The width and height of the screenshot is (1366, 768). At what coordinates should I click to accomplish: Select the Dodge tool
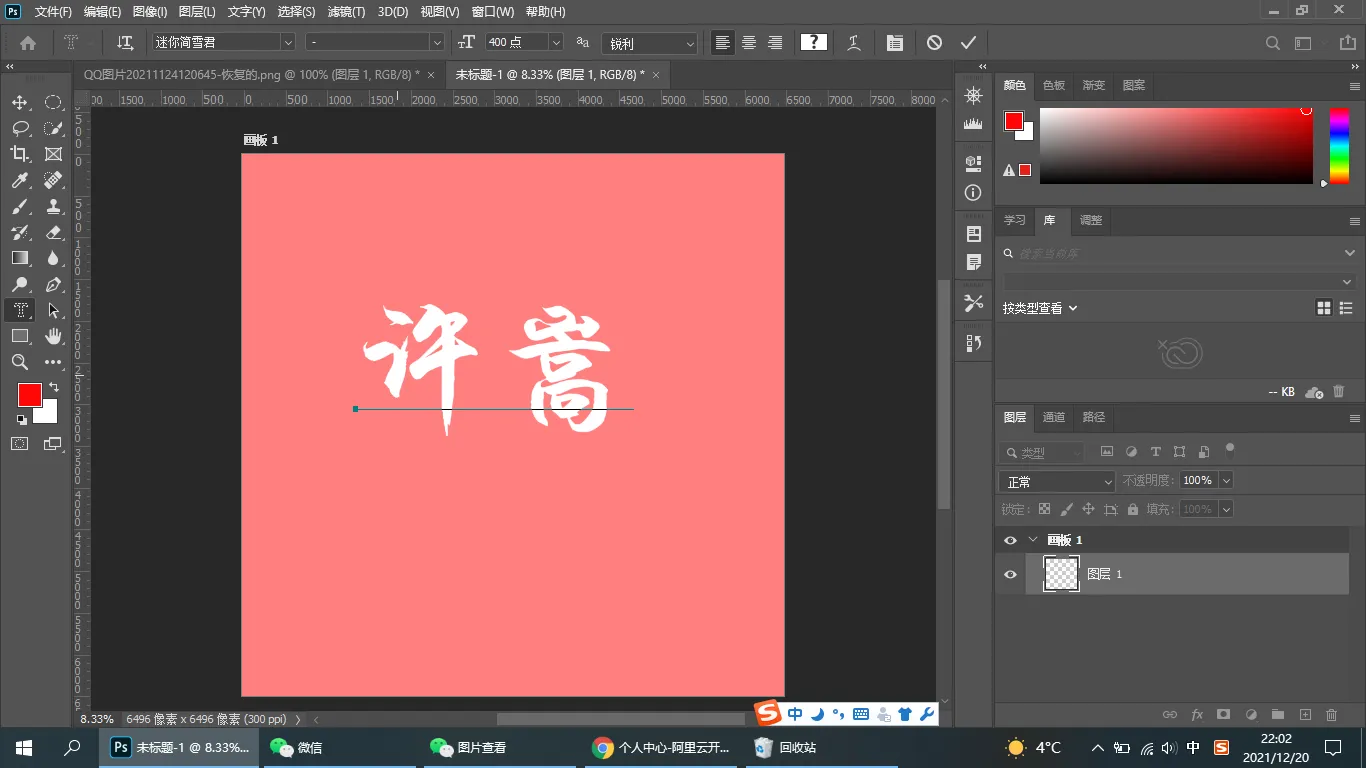(x=20, y=284)
